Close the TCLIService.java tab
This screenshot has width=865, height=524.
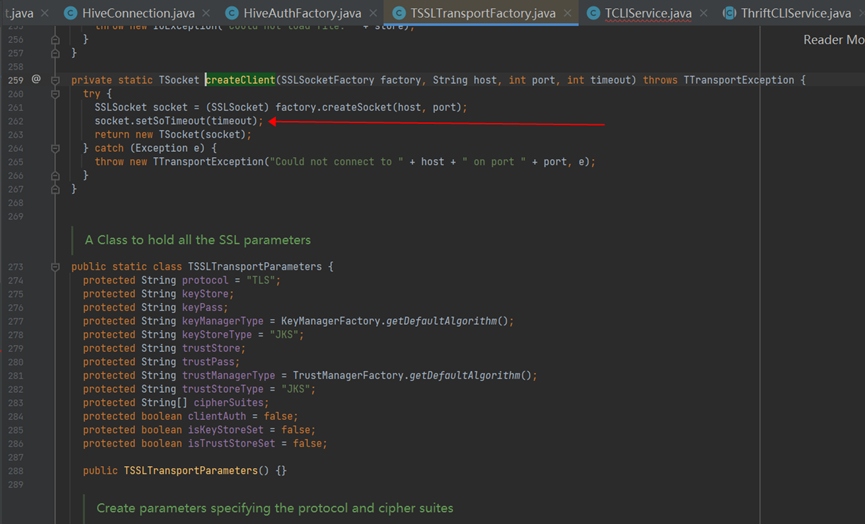pyautogui.click(x=705, y=14)
